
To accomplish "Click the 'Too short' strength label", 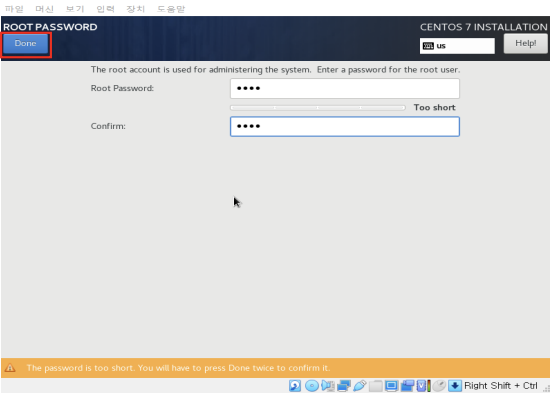I will pyautogui.click(x=434, y=108).
